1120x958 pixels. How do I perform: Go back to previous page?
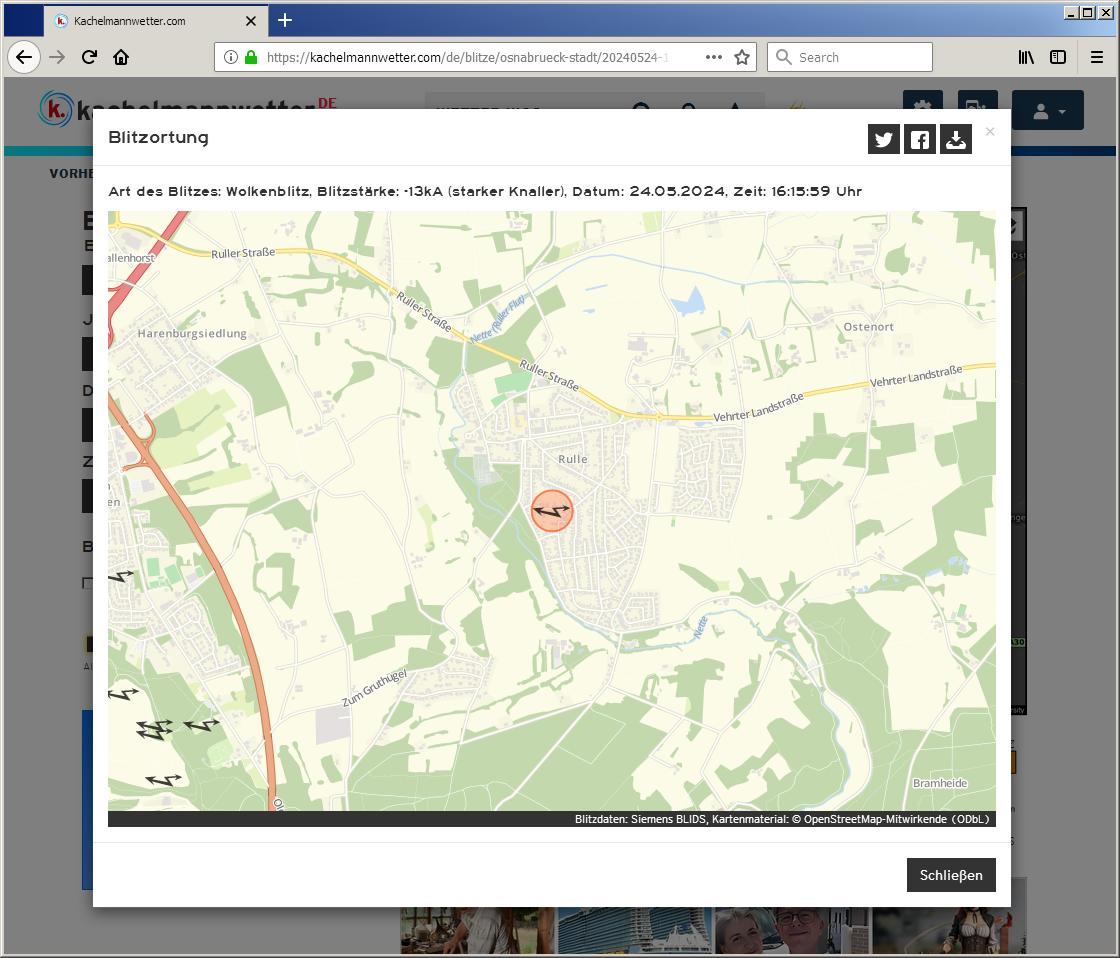coord(24,57)
